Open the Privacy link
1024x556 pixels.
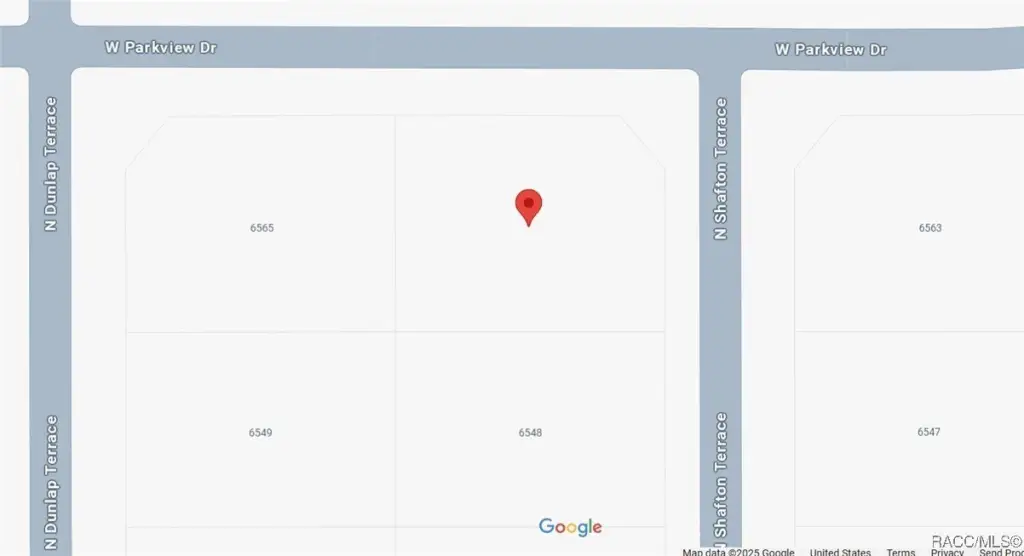[947, 552]
